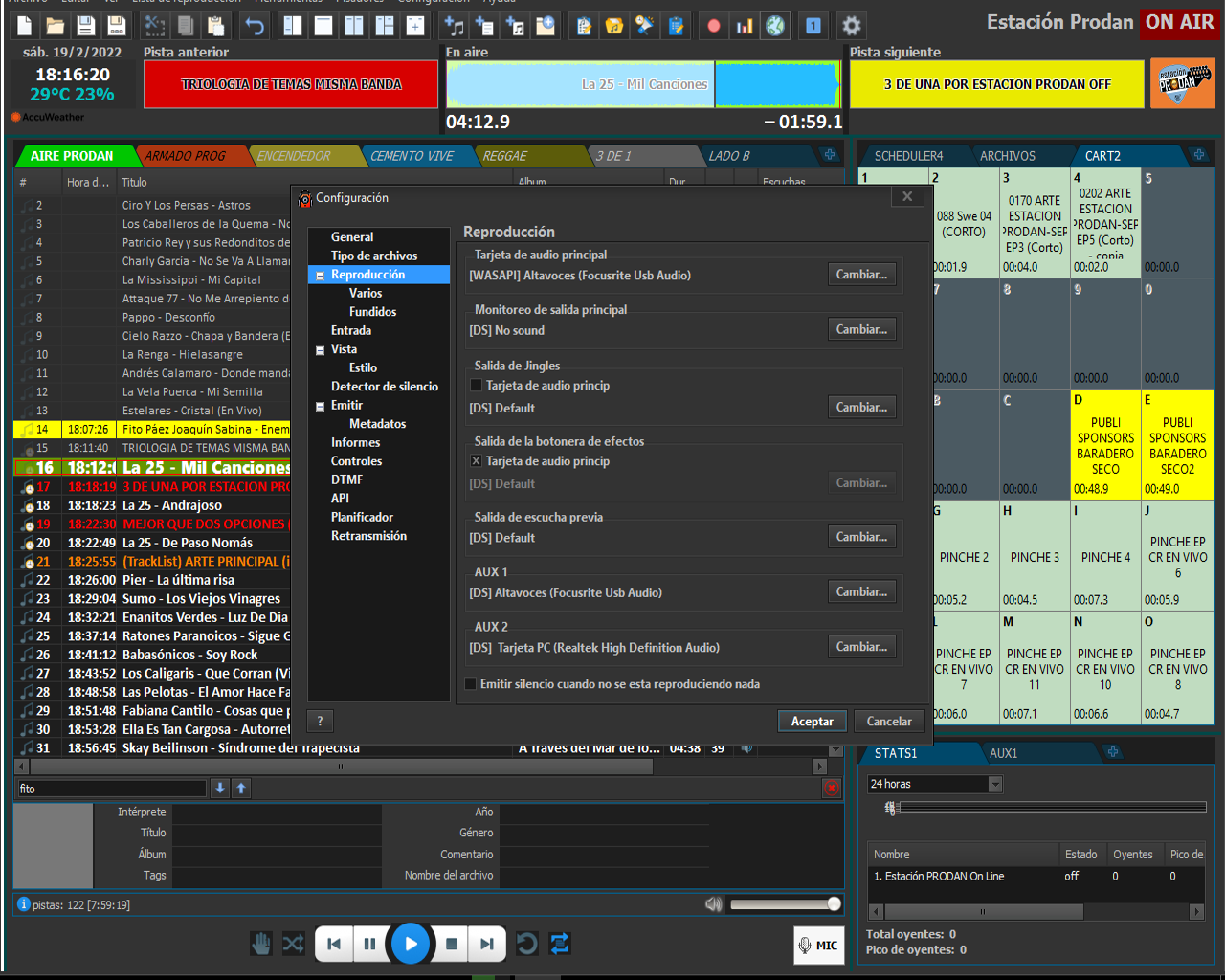1225x980 pixels.
Task: Click the on-air waveform progress bar
Action: tap(643, 84)
